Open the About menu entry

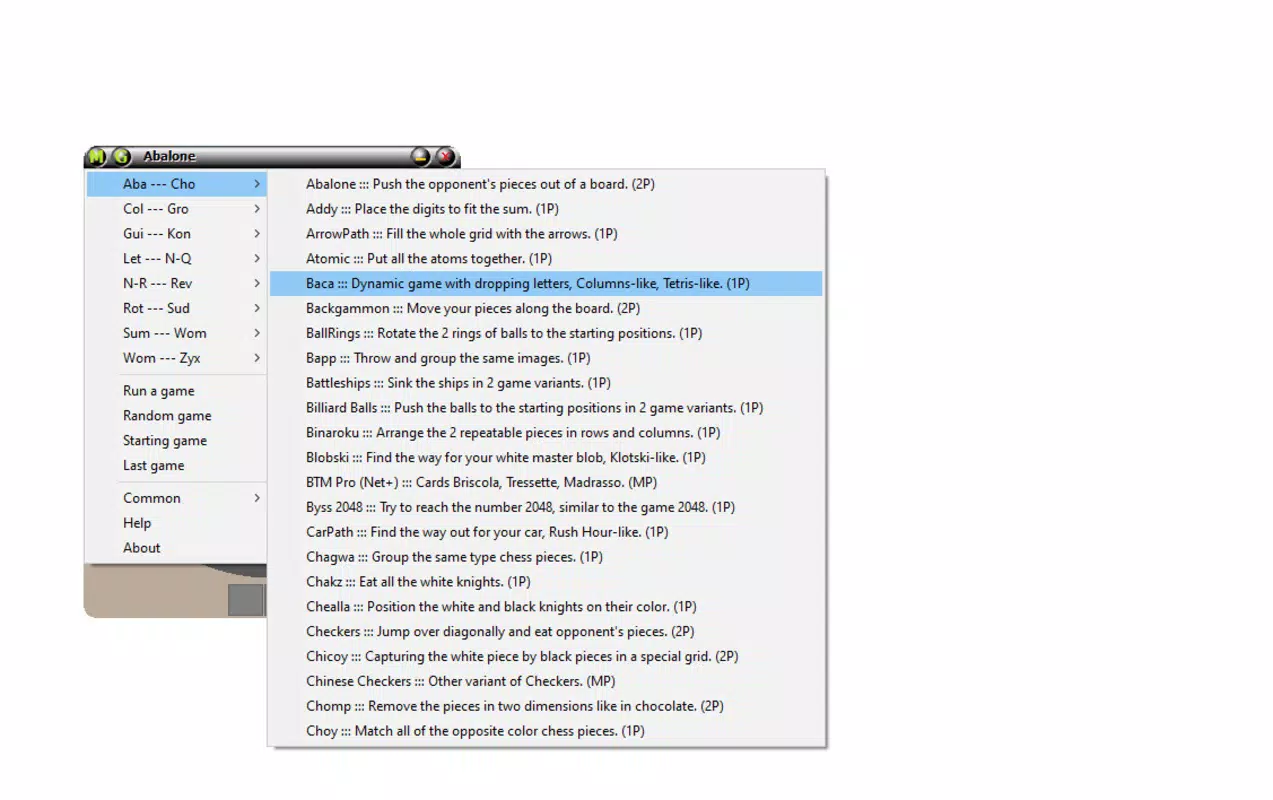[x=177, y=548]
